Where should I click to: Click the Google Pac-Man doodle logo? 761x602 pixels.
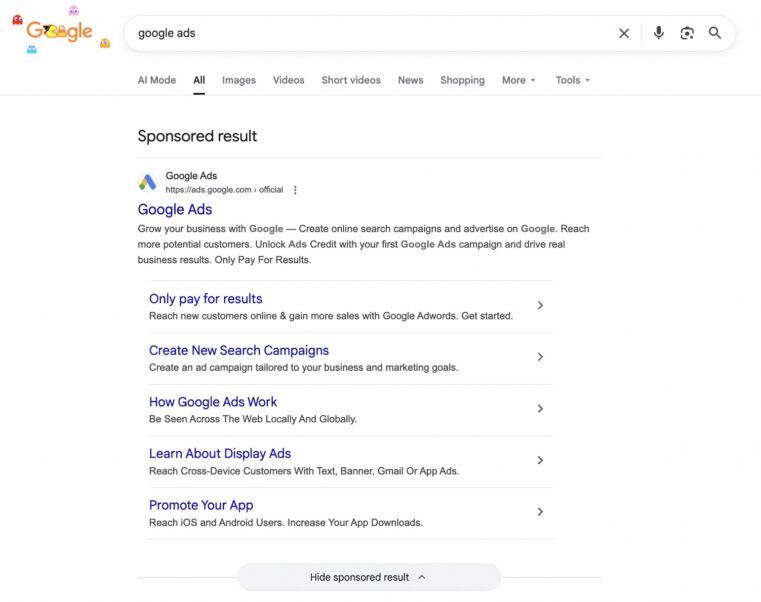point(60,32)
